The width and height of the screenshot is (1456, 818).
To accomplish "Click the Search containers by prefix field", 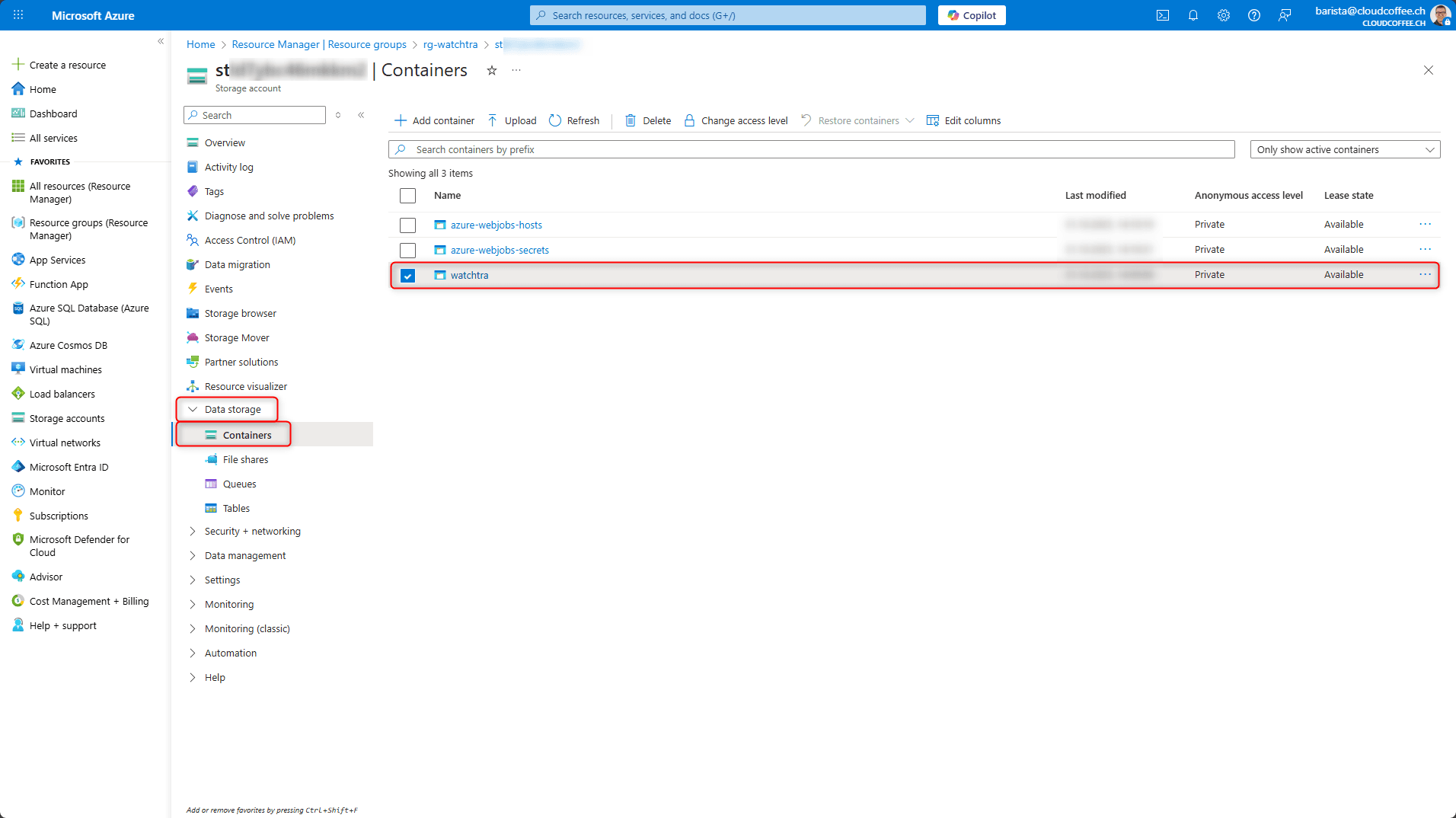I will [811, 150].
